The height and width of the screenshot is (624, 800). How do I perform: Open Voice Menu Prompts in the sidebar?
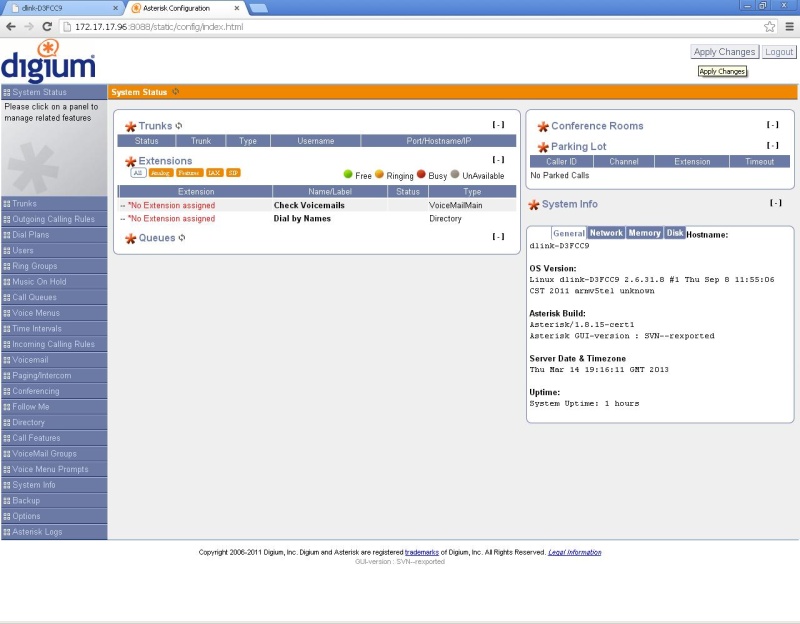tap(54, 469)
